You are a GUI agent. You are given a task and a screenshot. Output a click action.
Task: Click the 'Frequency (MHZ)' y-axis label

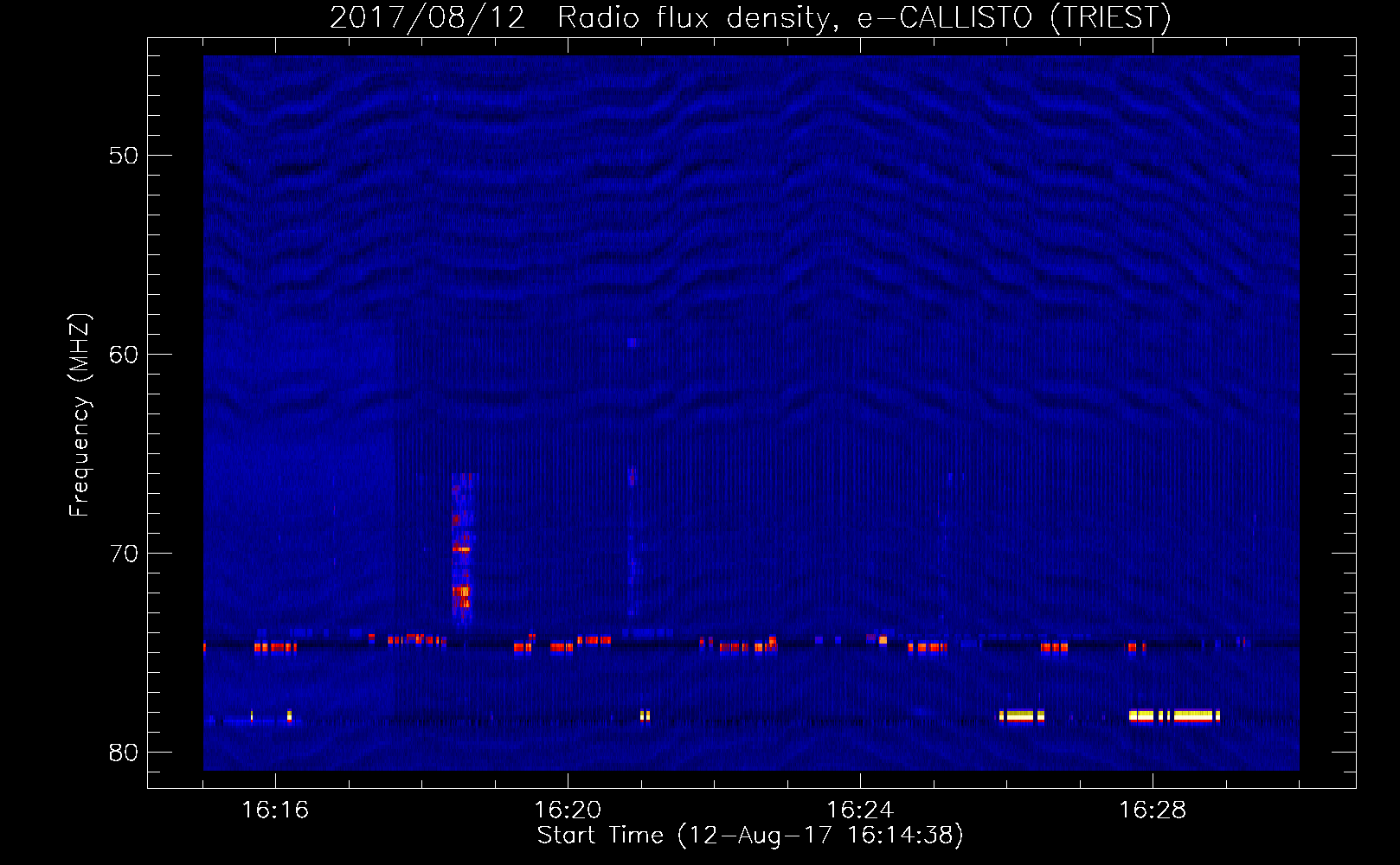click(79, 415)
